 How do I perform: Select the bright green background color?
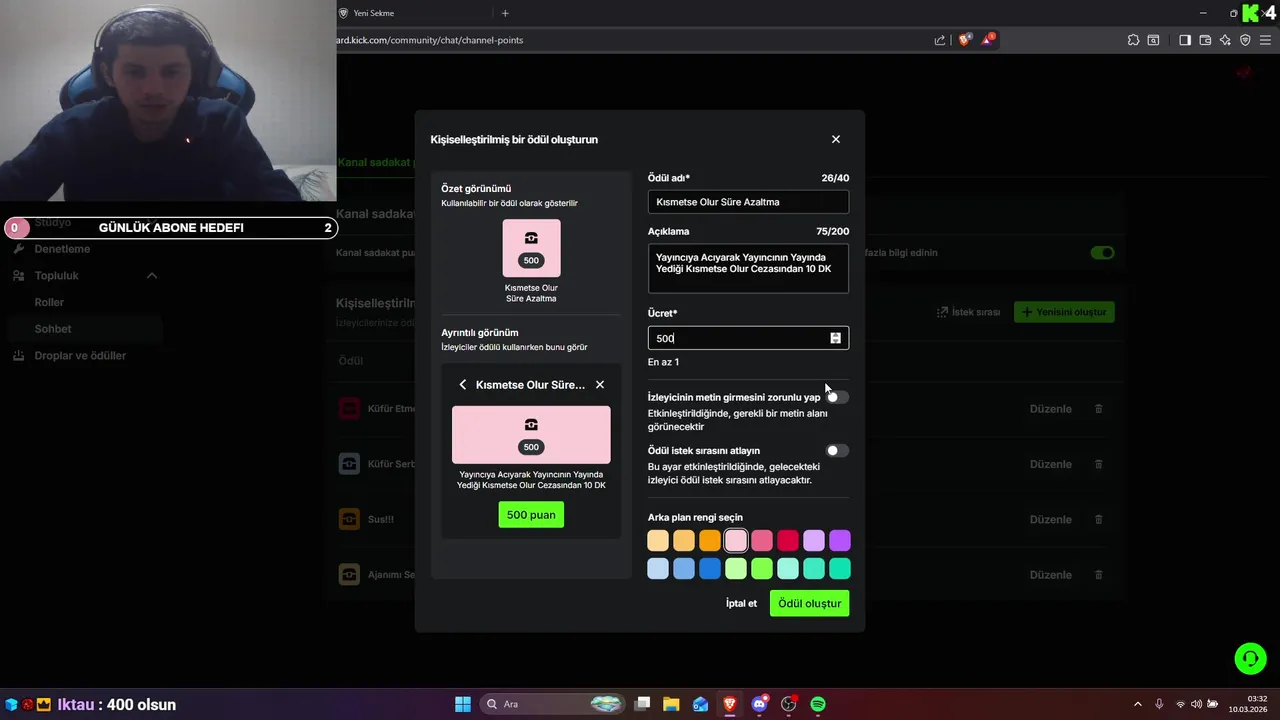[x=762, y=569]
